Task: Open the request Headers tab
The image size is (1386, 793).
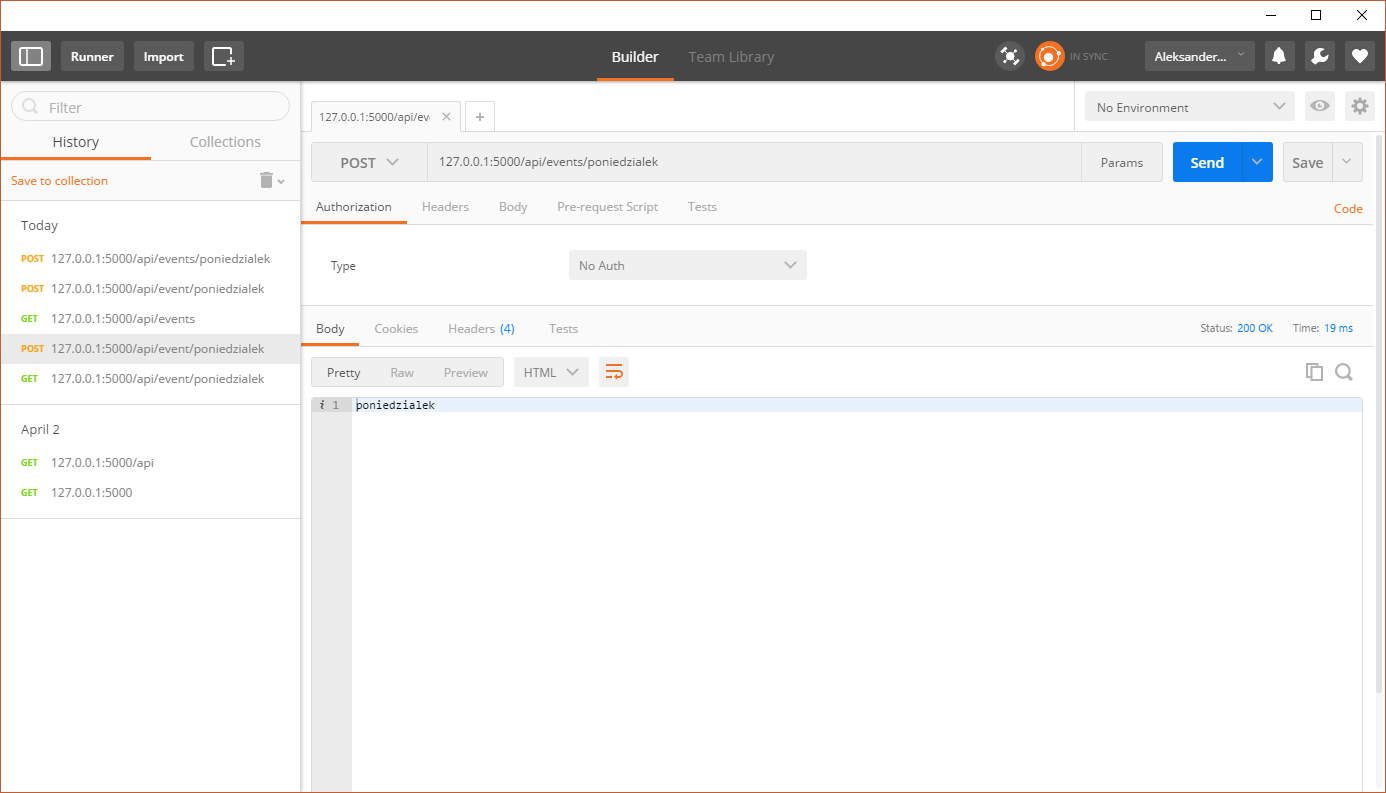Action: point(445,207)
